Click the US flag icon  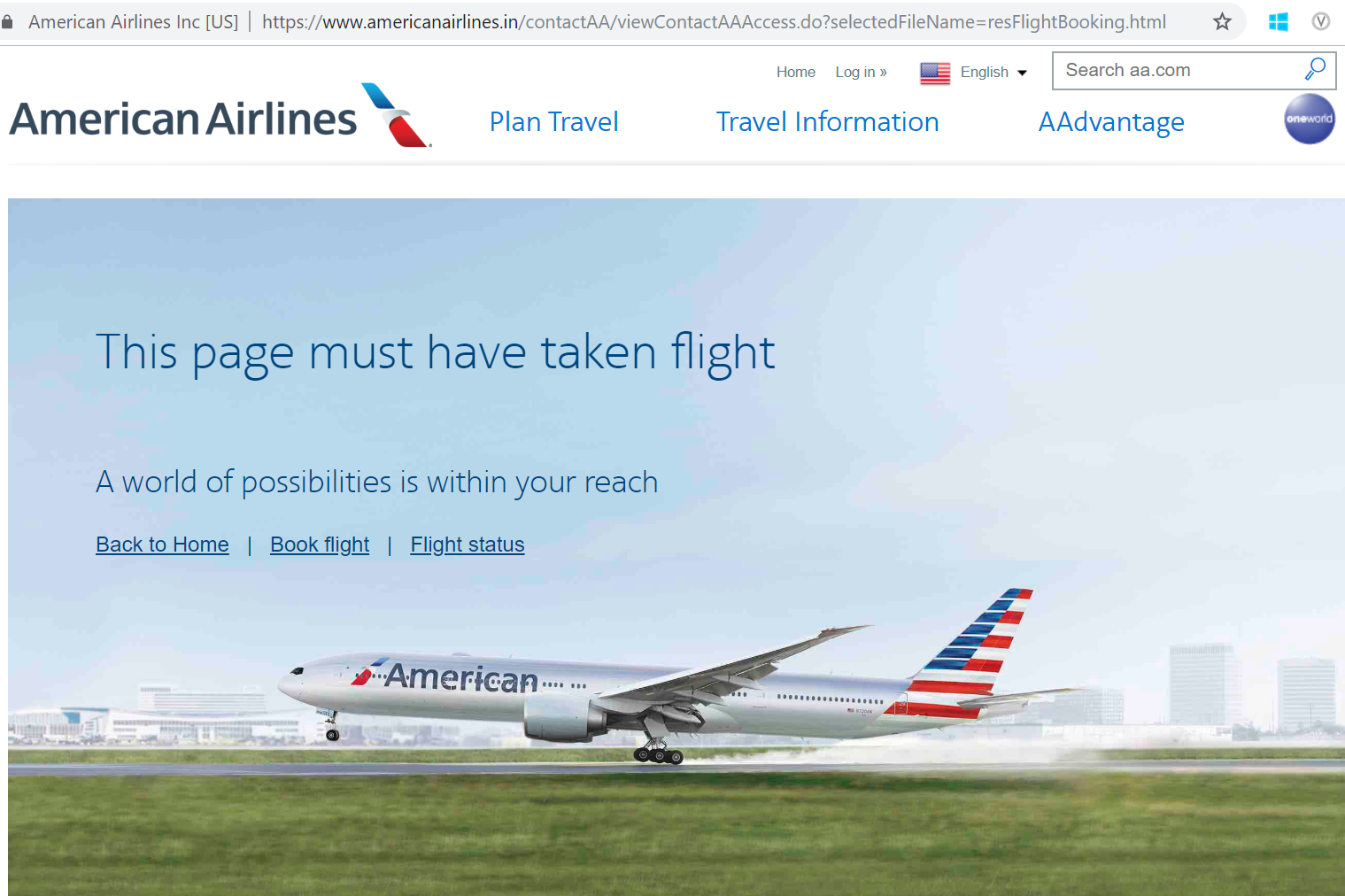[x=935, y=73]
